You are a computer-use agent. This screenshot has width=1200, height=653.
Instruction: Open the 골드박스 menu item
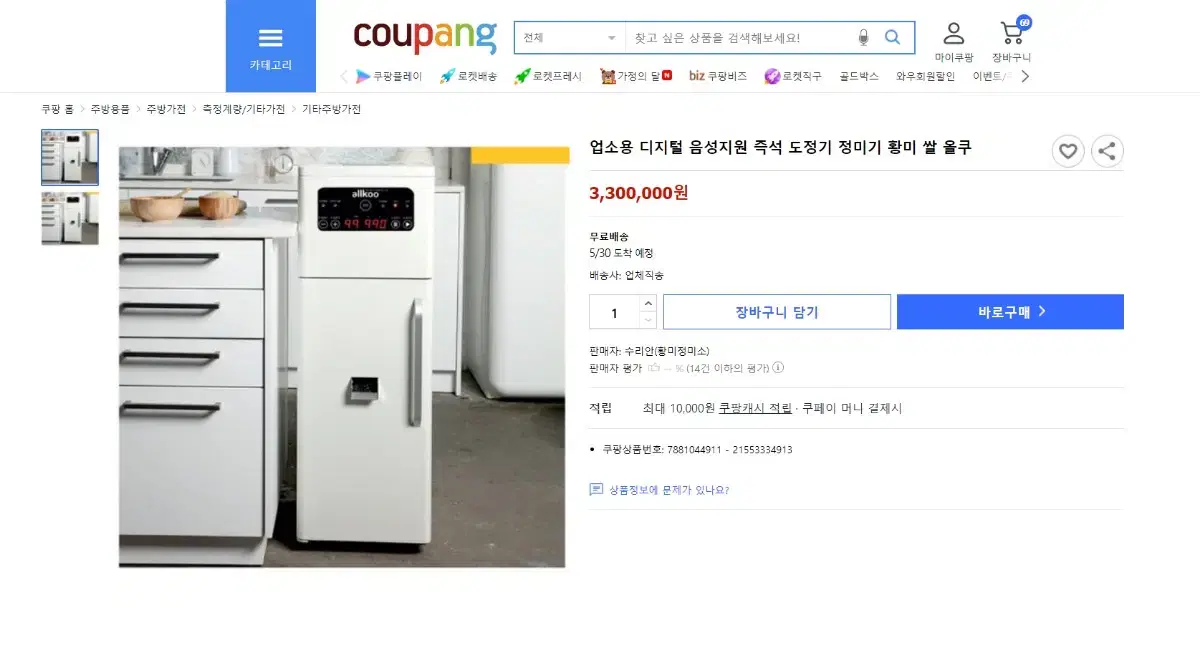click(x=859, y=76)
